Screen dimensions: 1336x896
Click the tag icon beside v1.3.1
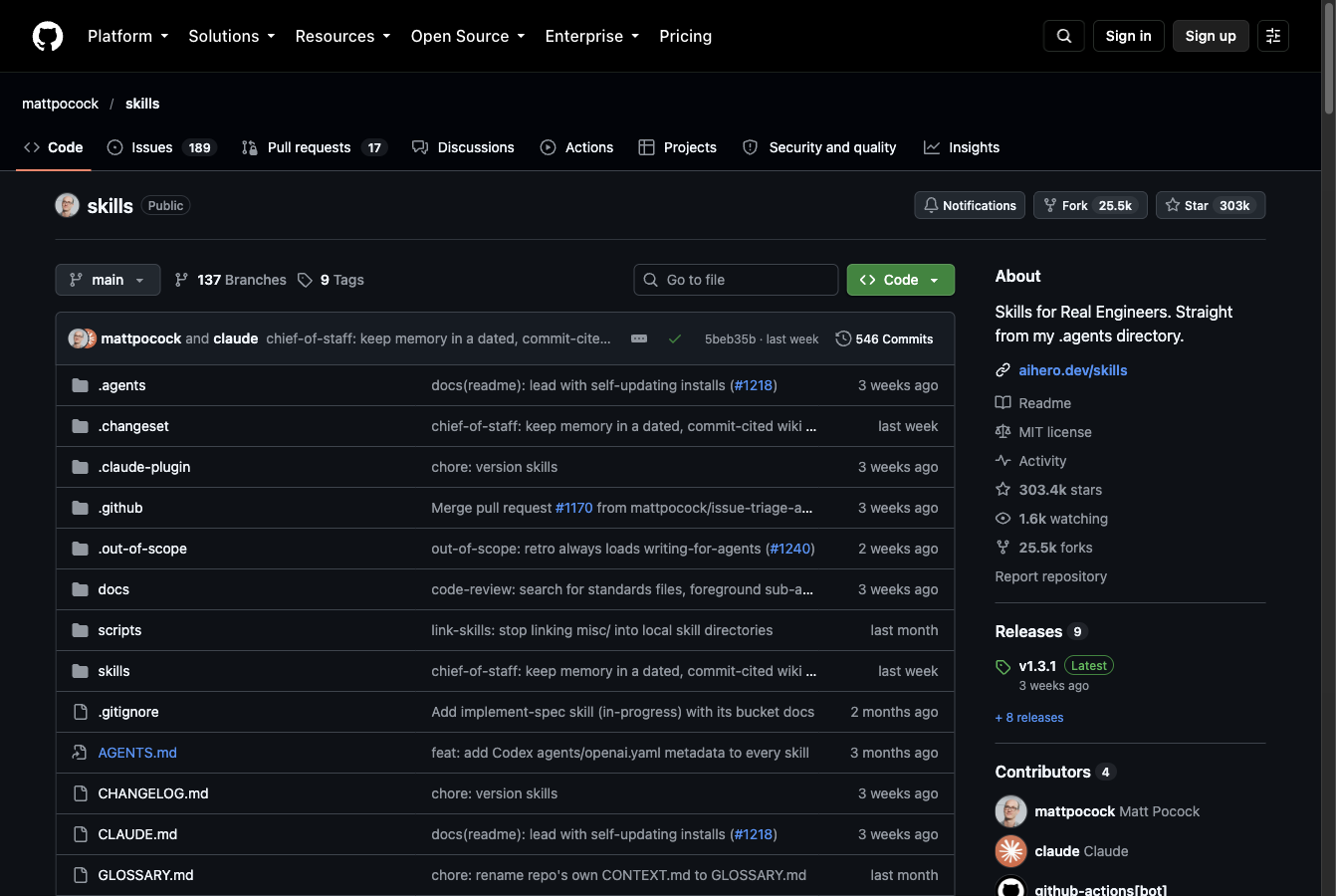click(1003, 667)
